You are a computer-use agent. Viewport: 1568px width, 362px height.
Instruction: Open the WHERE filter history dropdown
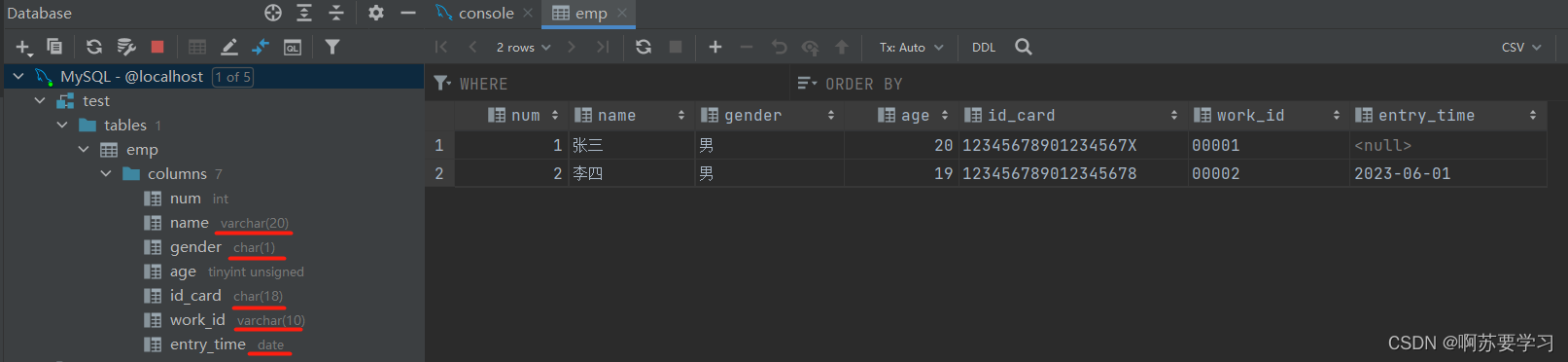click(x=442, y=84)
